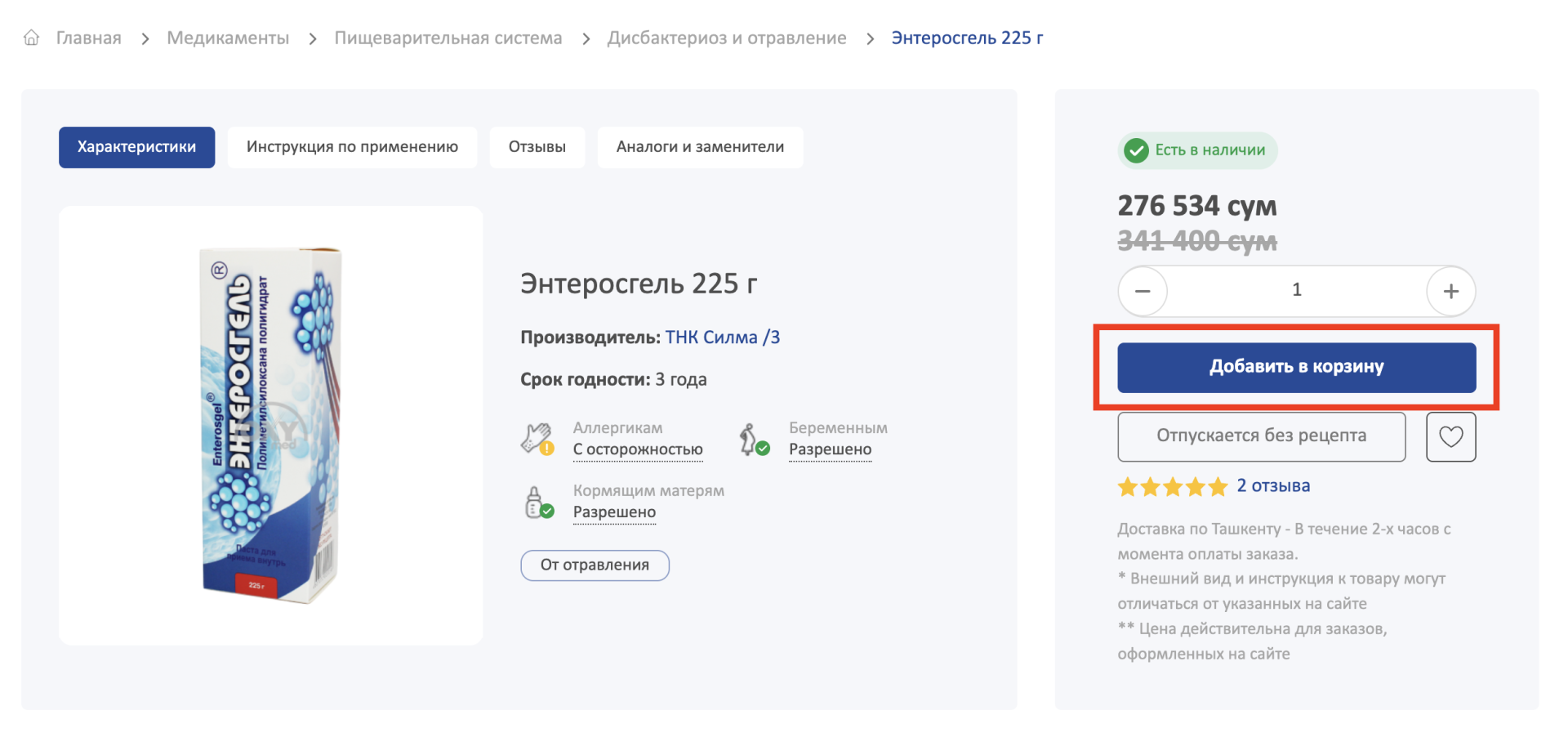Open the 2 отзыва reviews link

[1272, 486]
